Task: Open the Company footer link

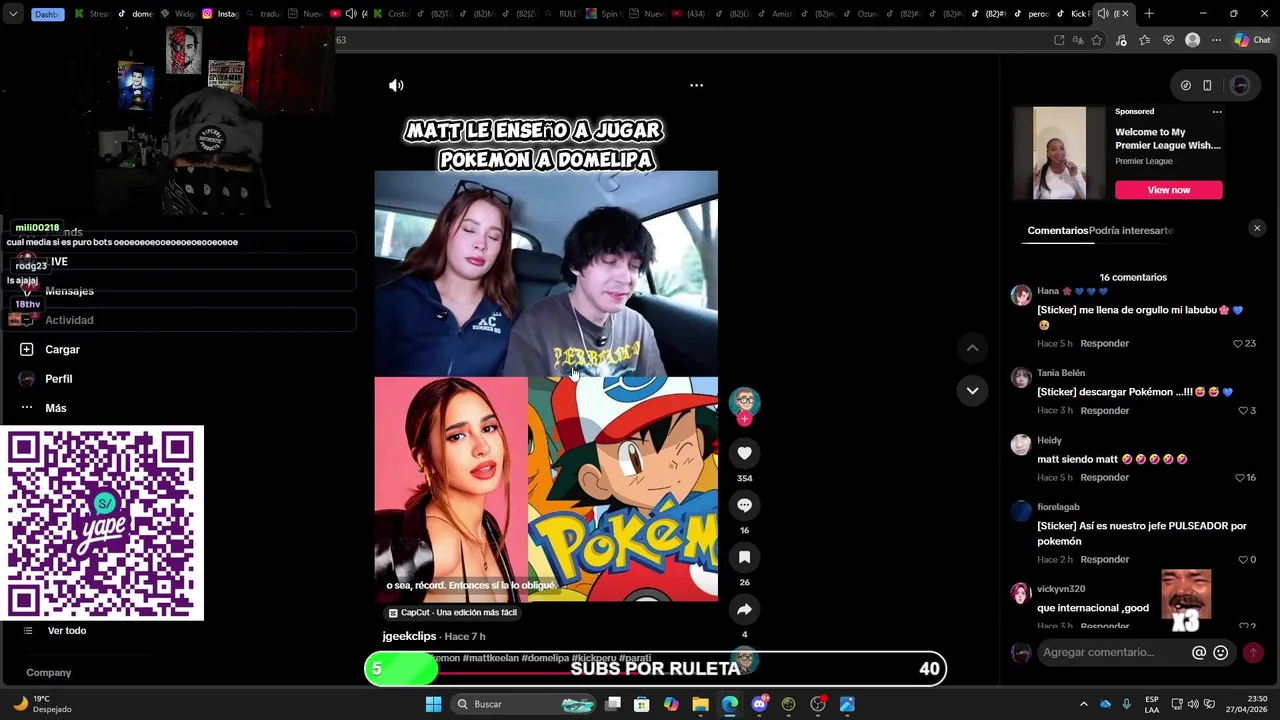Action: (48, 673)
